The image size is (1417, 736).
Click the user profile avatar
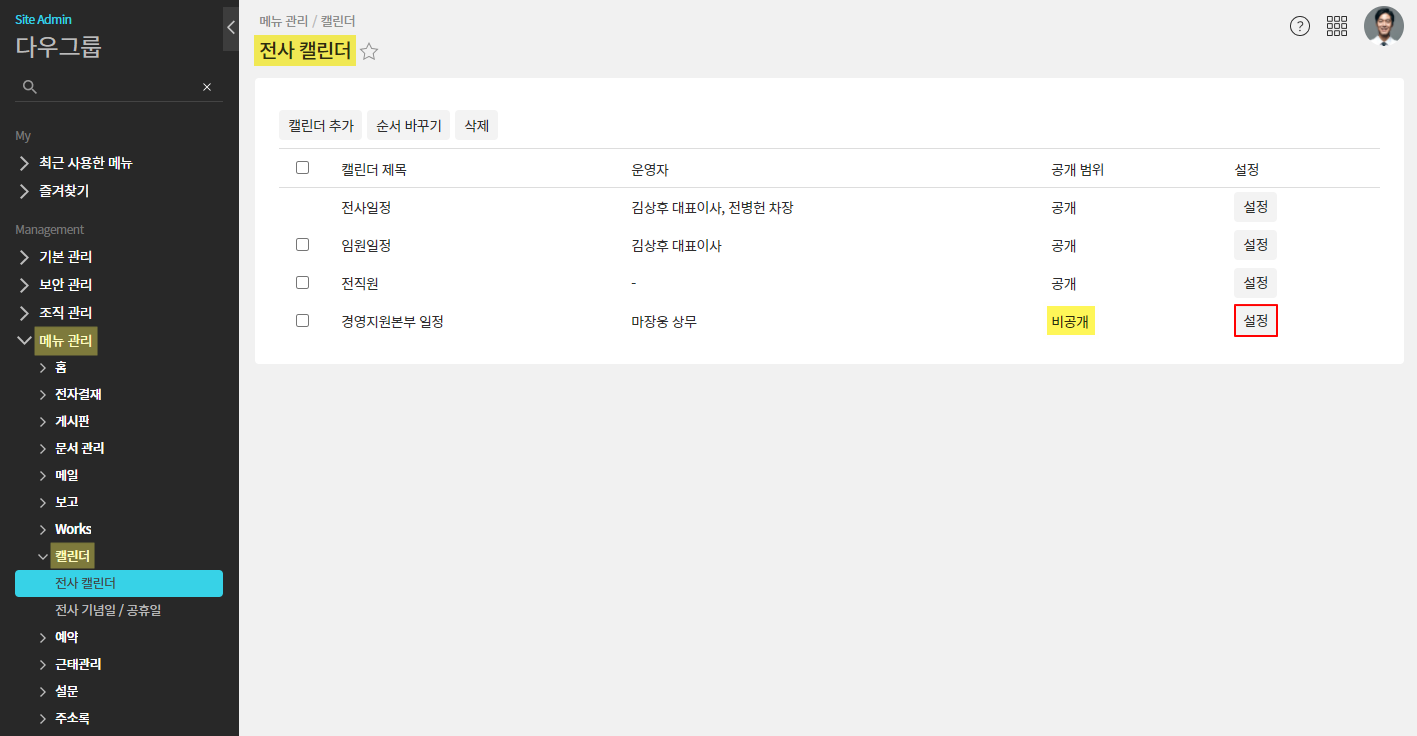tap(1383, 26)
